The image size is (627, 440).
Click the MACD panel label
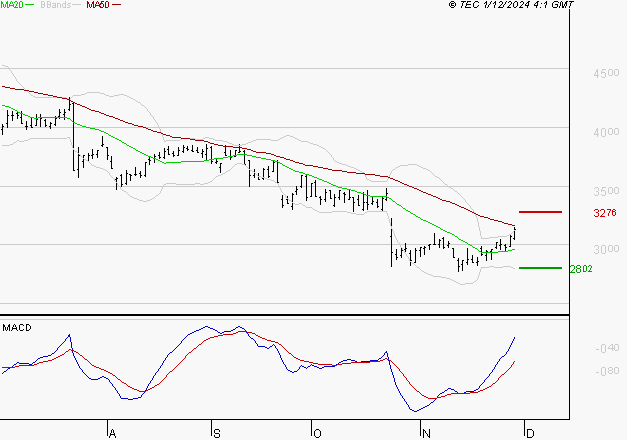tap(17, 328)
